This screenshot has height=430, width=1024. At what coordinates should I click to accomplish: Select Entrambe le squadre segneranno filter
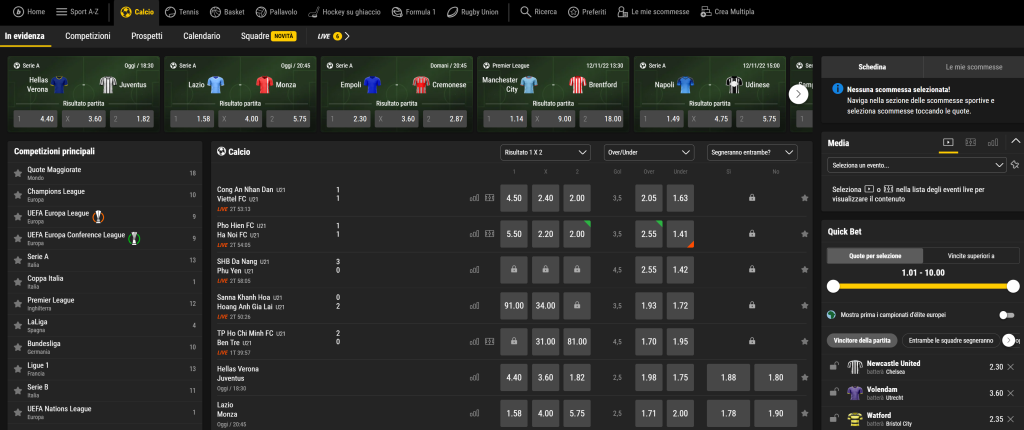pos(951,340)
